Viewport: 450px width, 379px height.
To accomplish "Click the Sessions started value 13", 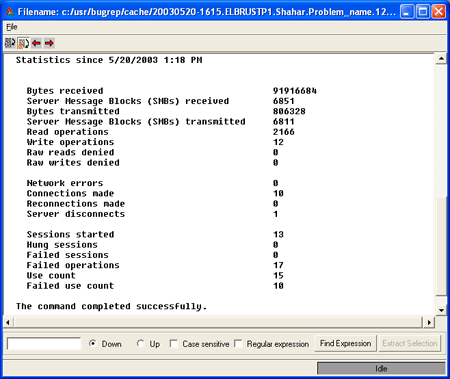I will pyautogui.click(x=278, y=234).
